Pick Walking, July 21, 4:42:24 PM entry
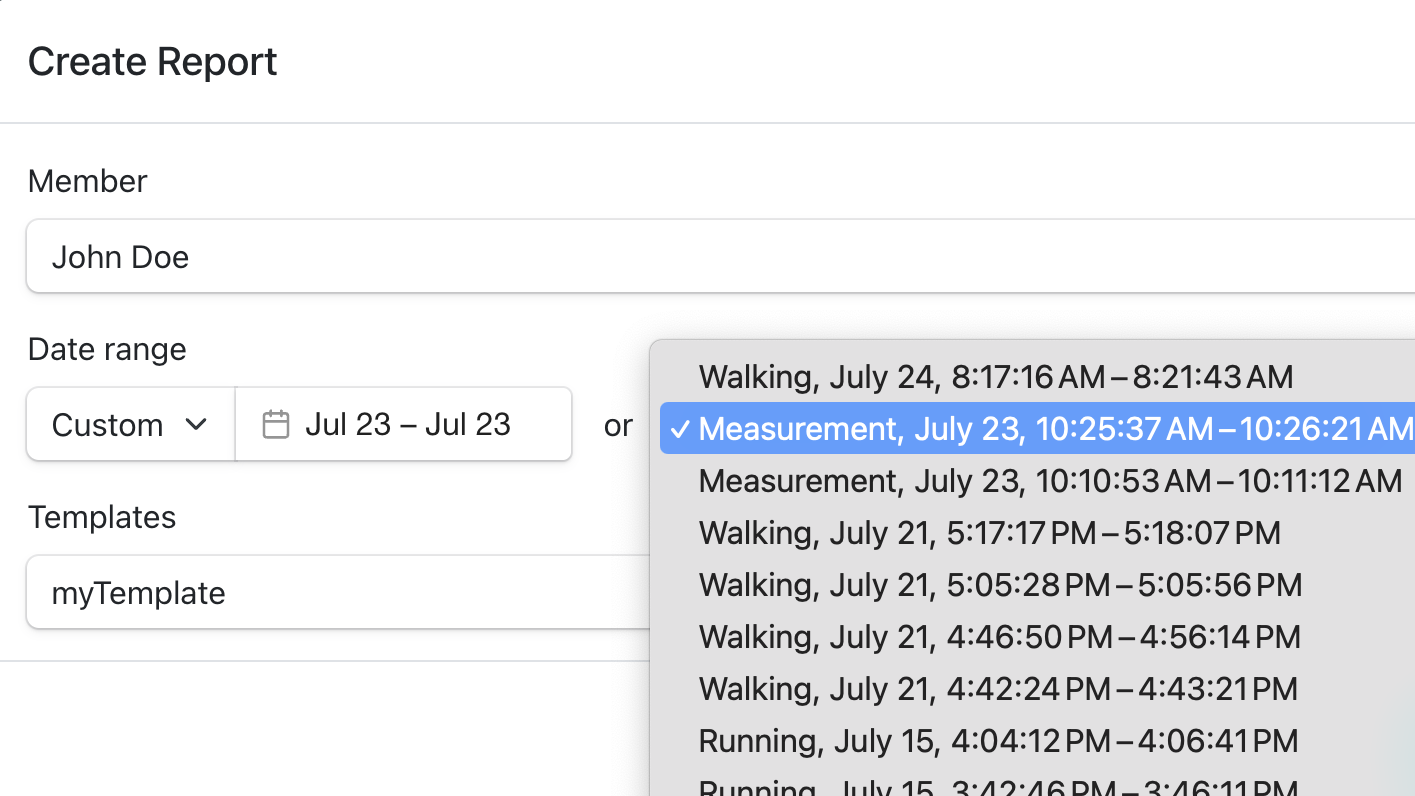Viewport: 1415px width, 796px height. [x=998, y=689]
